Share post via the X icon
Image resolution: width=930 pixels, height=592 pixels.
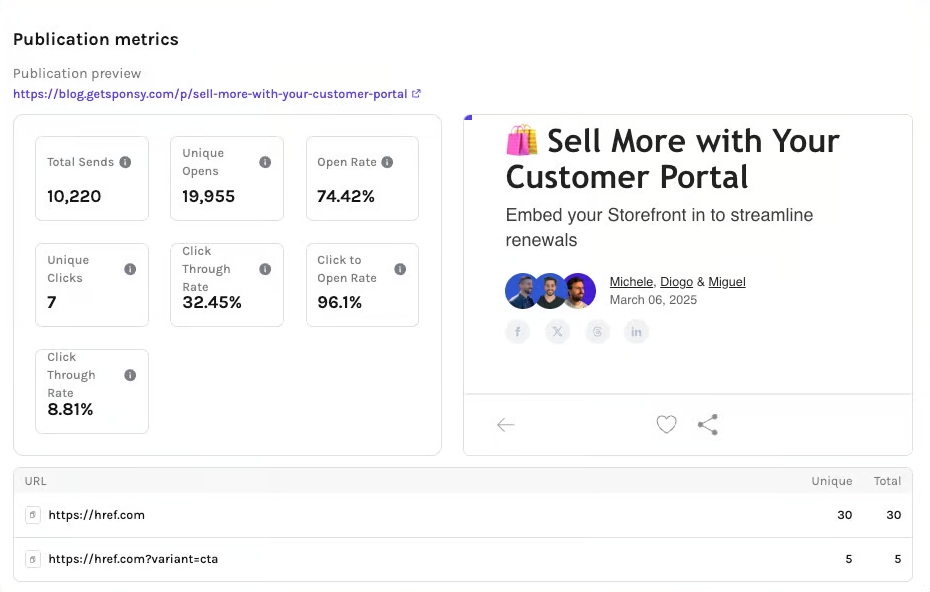pyautogui.click(x=558, y=332)
